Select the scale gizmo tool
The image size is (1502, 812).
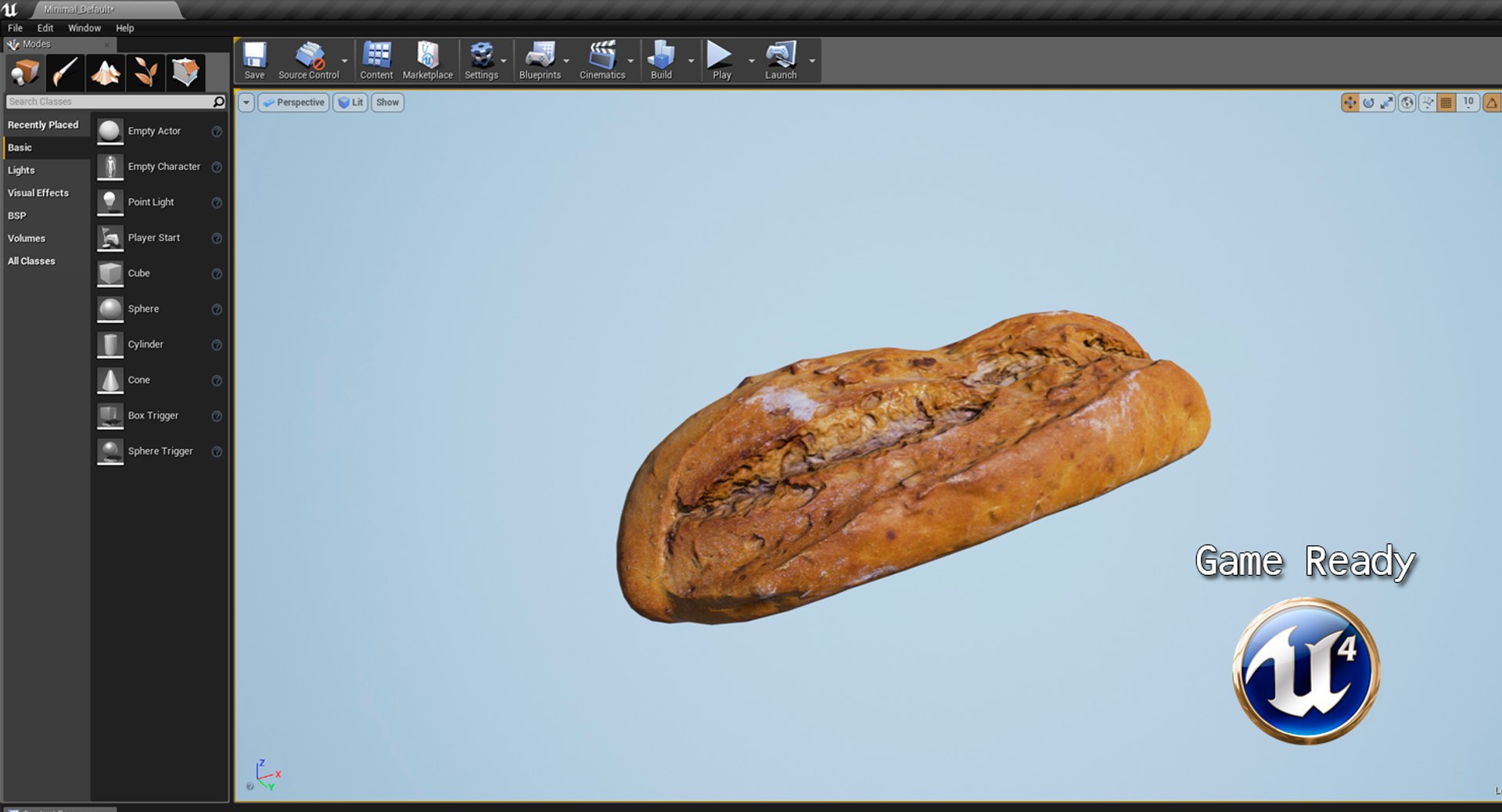click(1387, 102)
